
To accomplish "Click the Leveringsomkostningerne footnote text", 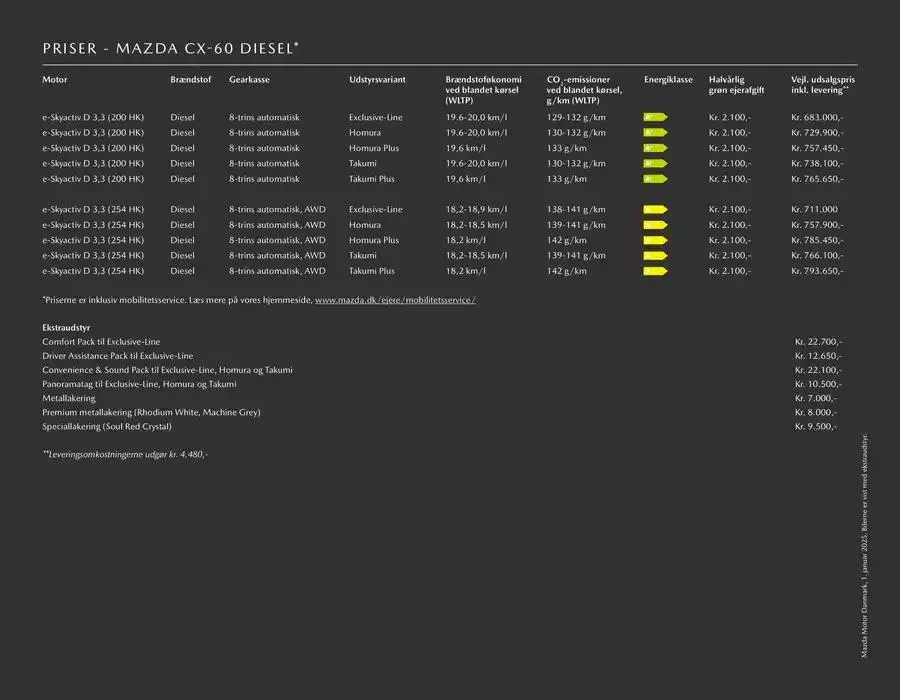I will (x=125, y=454).
